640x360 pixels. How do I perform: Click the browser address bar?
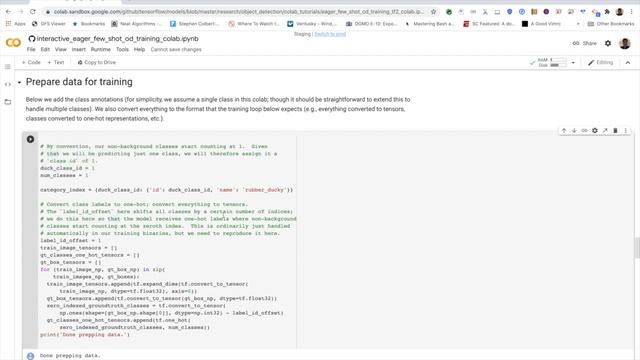pyautogui.click(x=239, y=12)
